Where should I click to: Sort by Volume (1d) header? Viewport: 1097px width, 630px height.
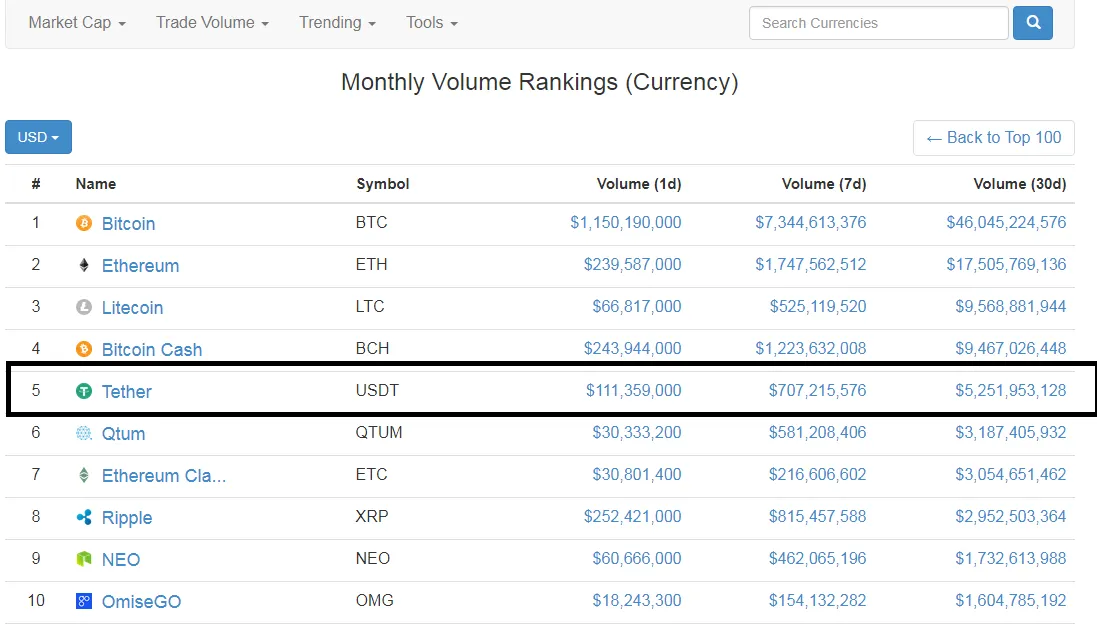pyautogui.click(x=639, y=184)
